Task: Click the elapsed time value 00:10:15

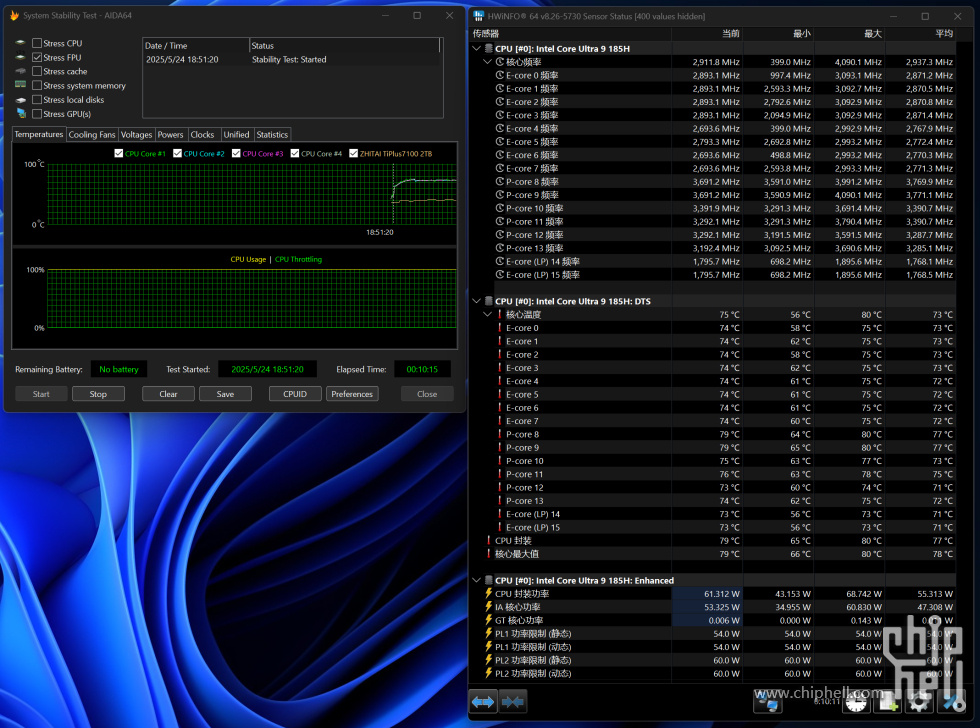Action: tap(422, 369)
